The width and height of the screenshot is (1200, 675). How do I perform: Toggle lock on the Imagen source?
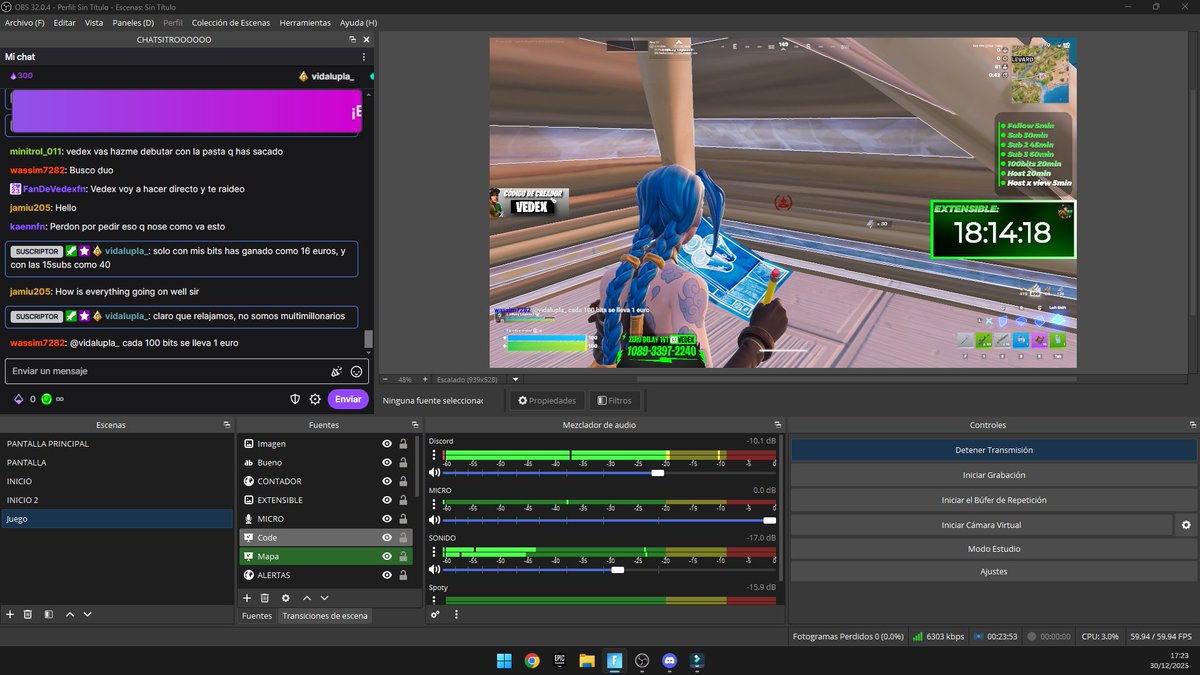pos(403,444)
